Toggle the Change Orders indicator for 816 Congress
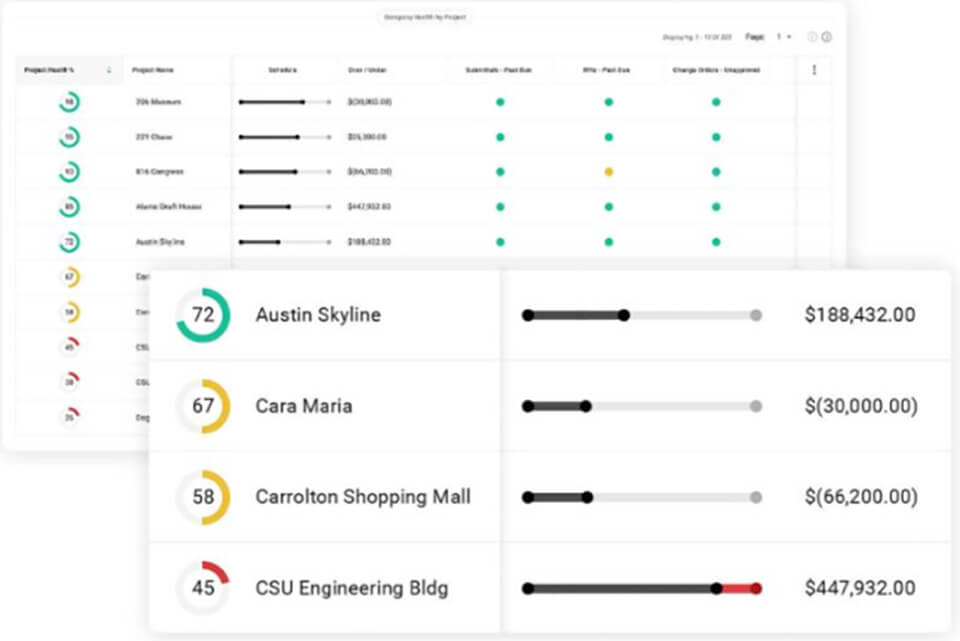This screenshot has height=641, width=960. [x=714, y=172]
